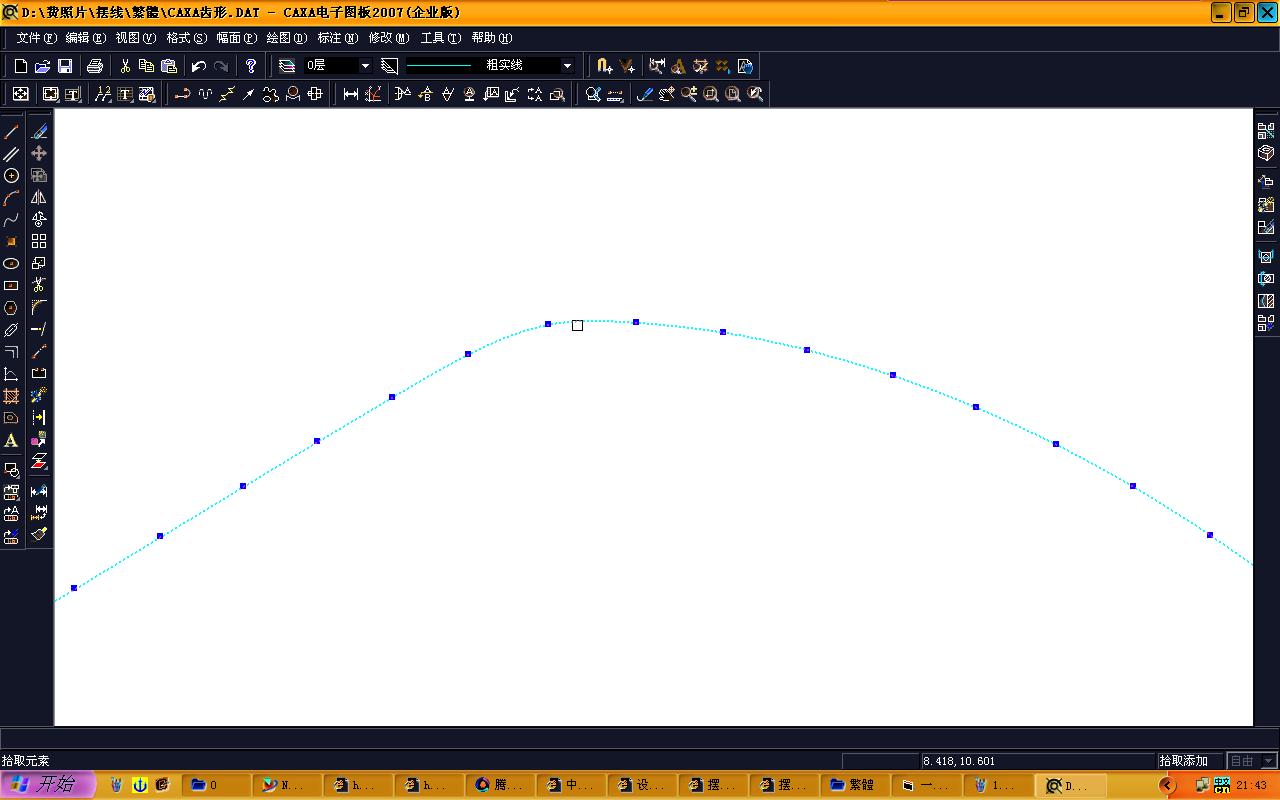The width and height of the screenshot is (1280, 800).
Task: Select the Rectangle drawing tool
Action: 12,286
